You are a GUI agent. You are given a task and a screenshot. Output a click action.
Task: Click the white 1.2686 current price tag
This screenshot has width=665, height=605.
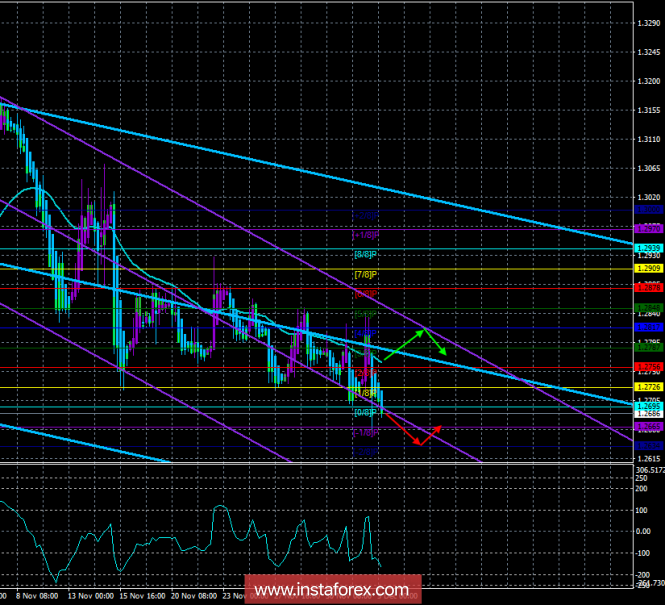click(649, 413)
